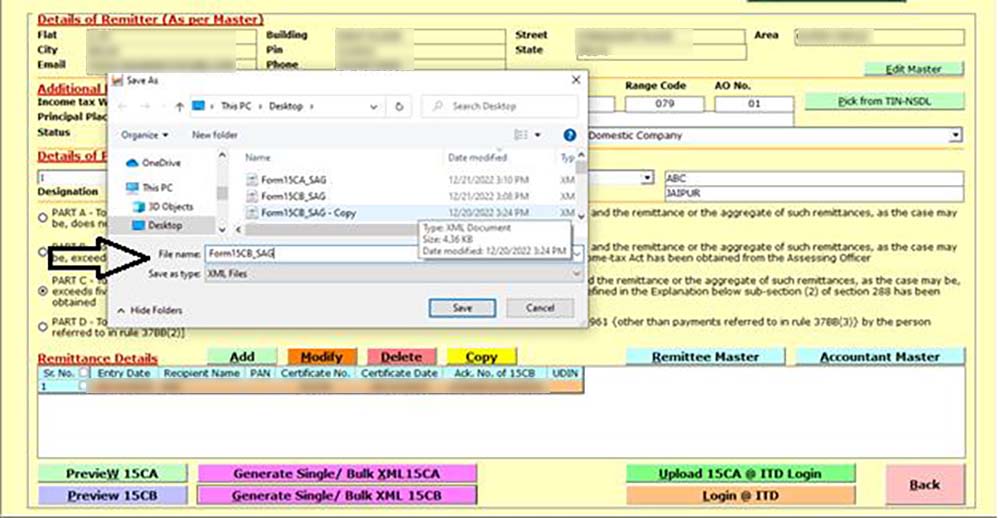Click the Form15CA_SAG file icon

(251, 180)
